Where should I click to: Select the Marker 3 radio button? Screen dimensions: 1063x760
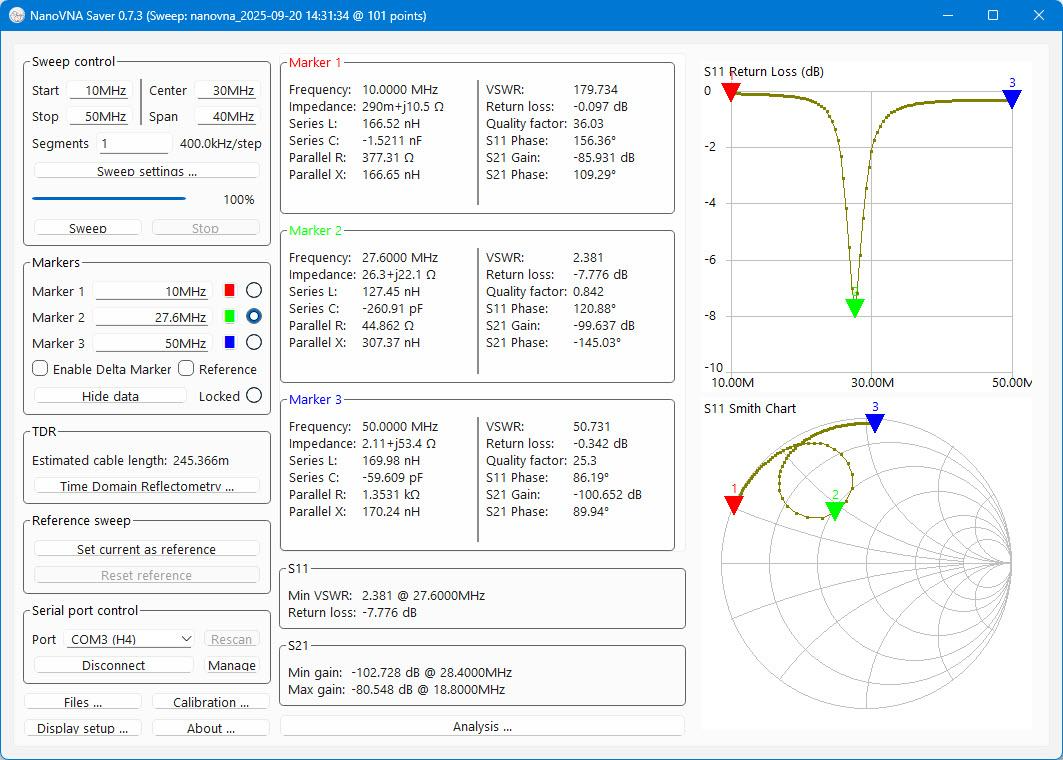(x=254, y=342)
